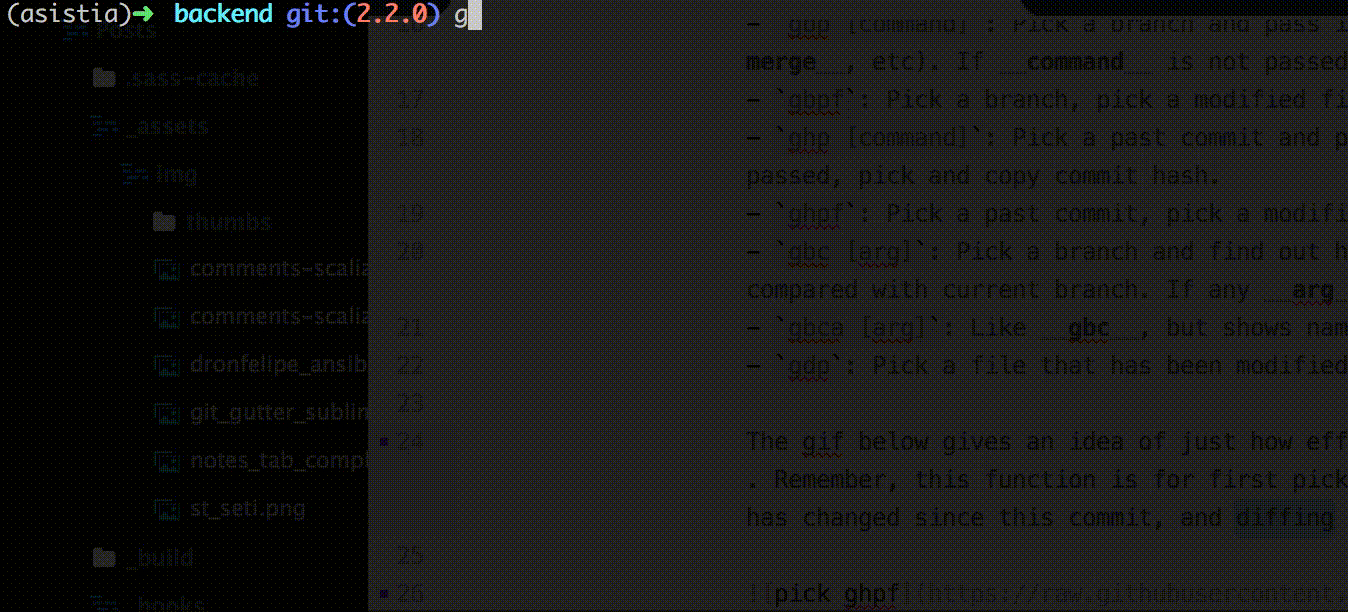Click the thumbs folder icon
This screenshot has height=612, width=1348.
(165, 222)
